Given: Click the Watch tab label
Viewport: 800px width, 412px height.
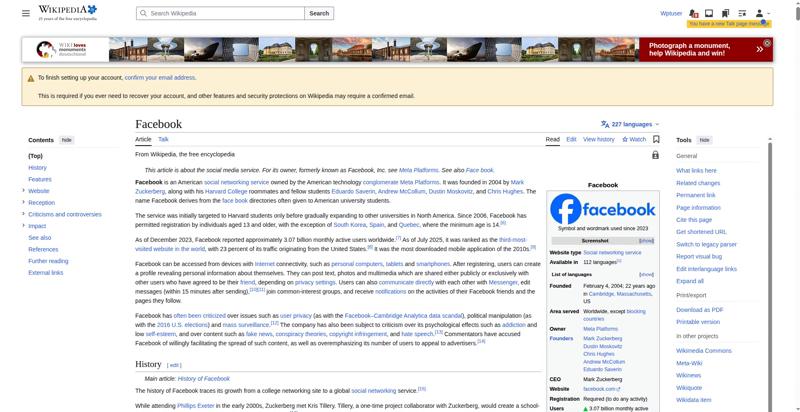Looking at the screenshot, I should tap(638, 139).
